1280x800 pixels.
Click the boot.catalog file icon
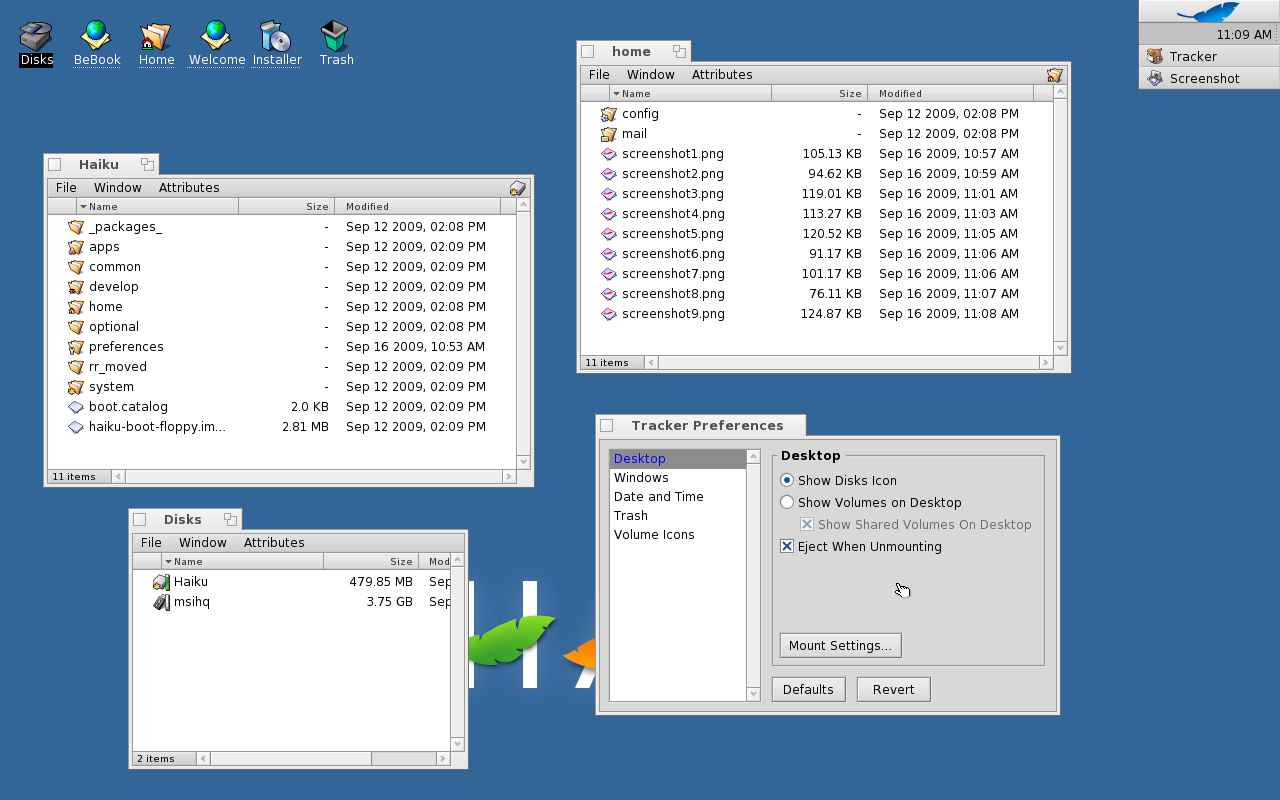76,407
